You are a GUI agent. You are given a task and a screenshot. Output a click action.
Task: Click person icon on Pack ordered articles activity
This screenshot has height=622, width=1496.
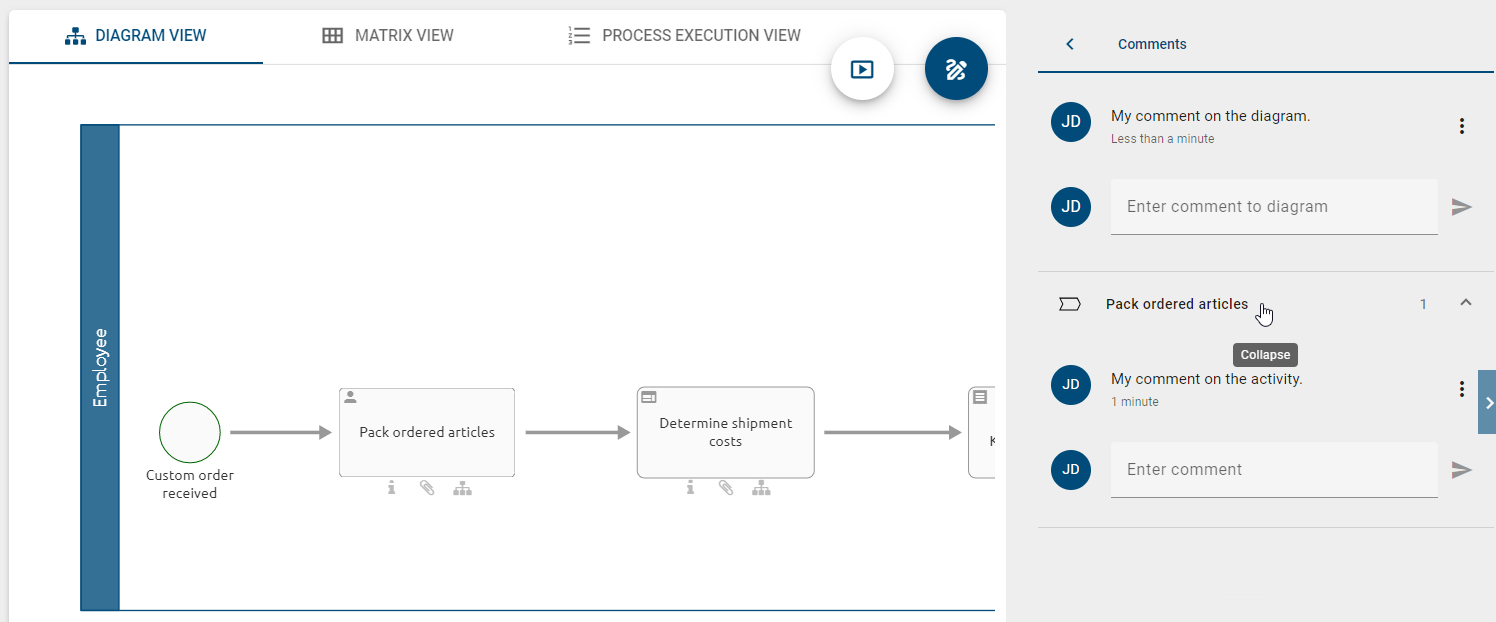pyautogui.click(x=349, y=396)
